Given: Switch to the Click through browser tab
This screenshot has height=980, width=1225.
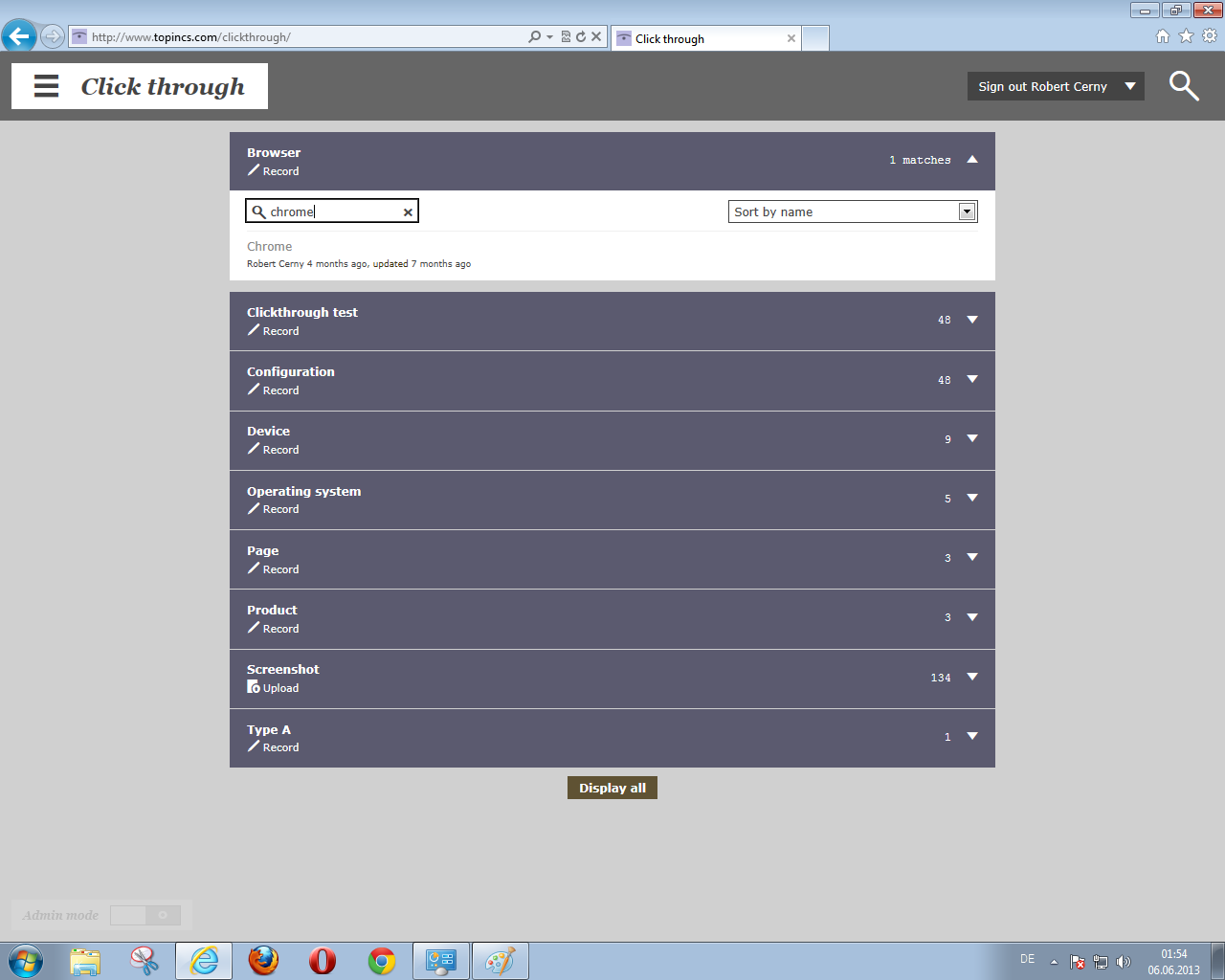Looking at the screenshot, I should pyautogui.click(x=703, y=38).
